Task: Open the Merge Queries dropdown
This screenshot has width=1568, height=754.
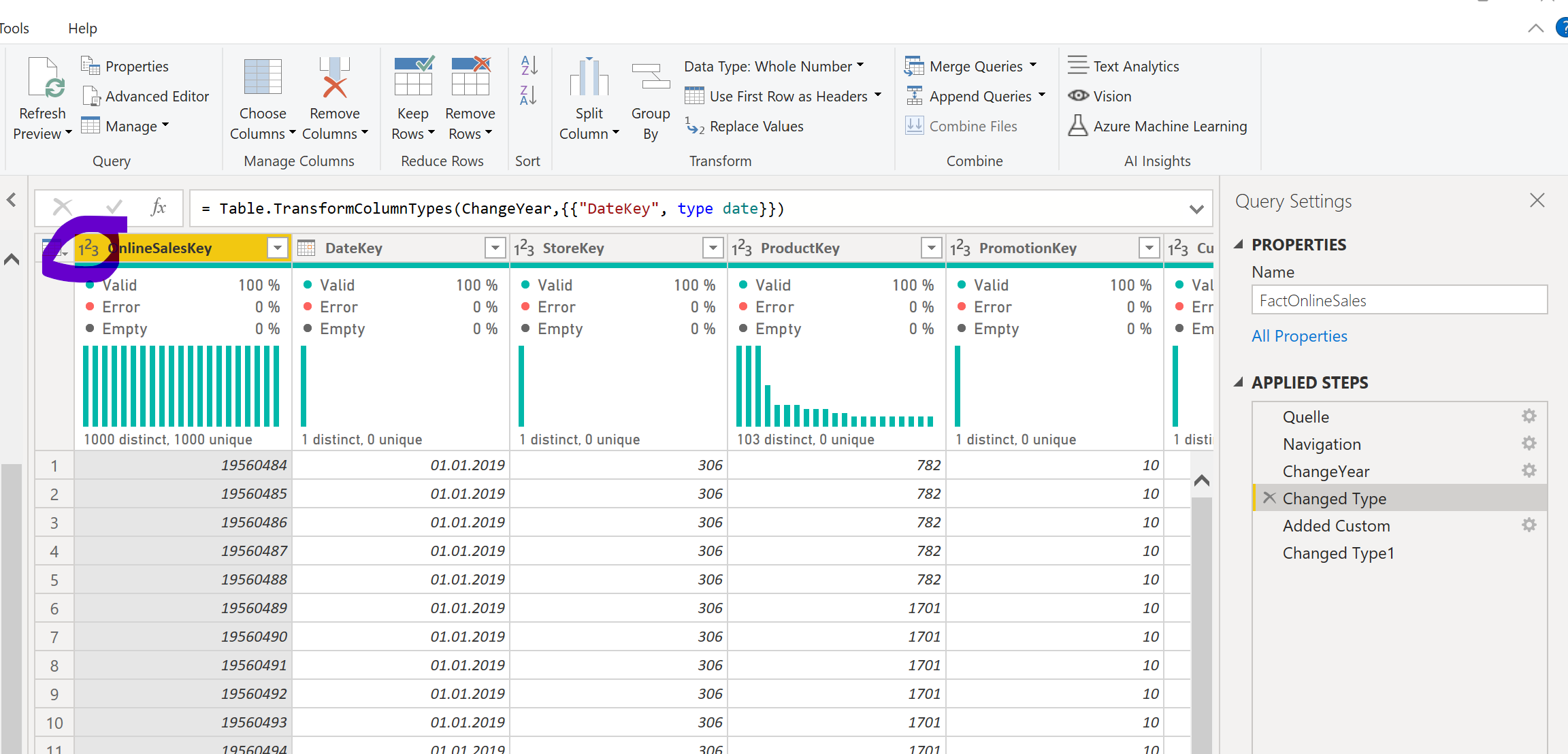Action: [x=1033, y=65]
